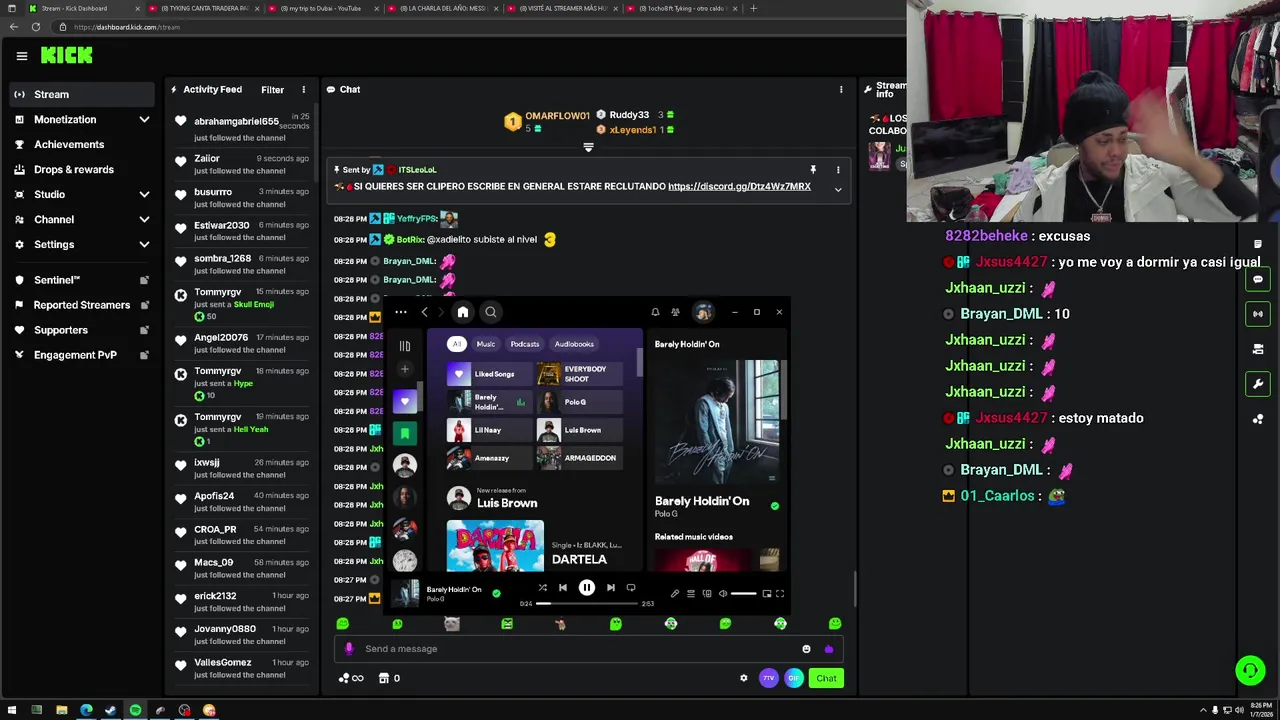Open the Polo G tile
This screenshot has width=1280, height=720.
point(581,402)
